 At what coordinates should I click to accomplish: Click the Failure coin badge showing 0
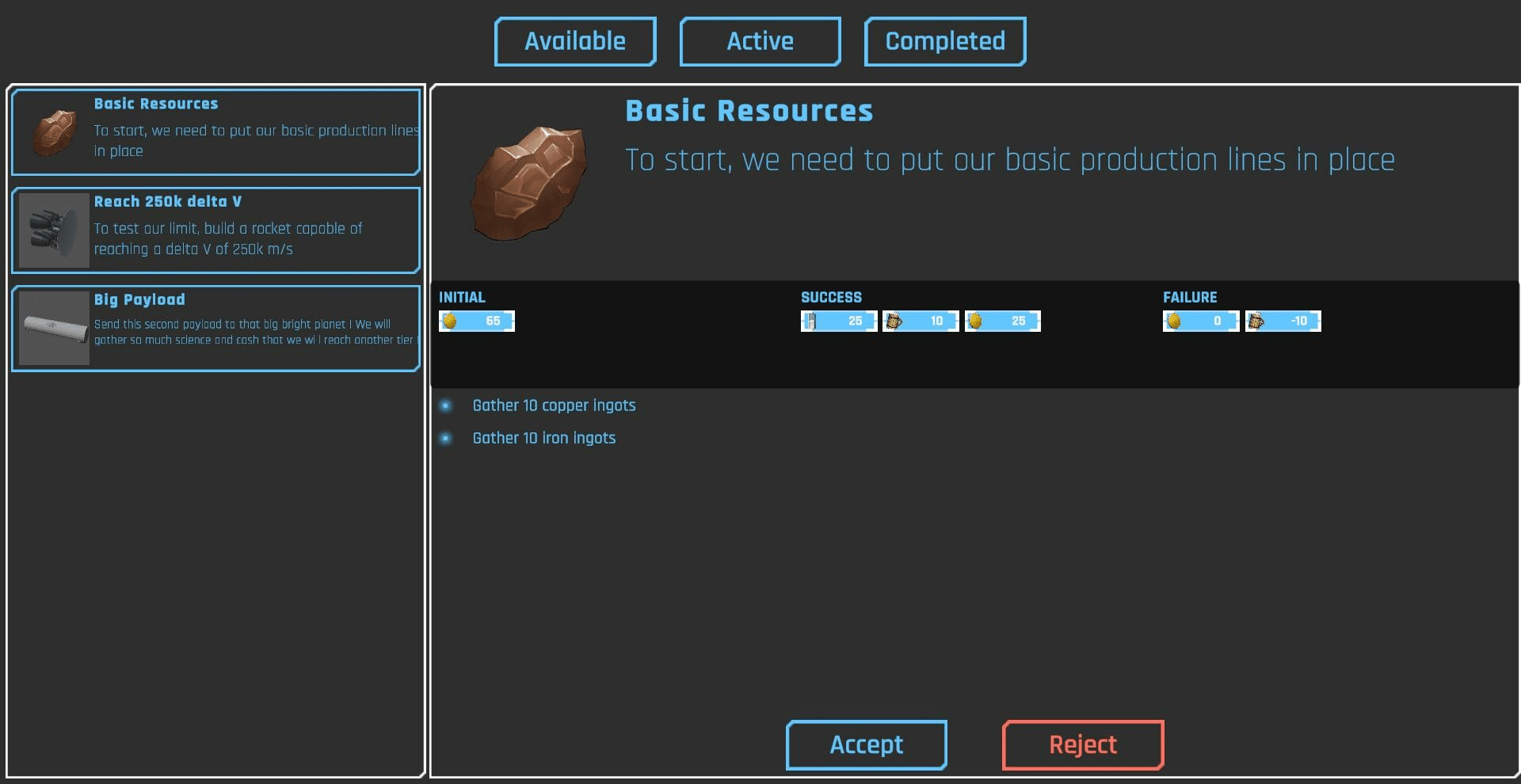click(x=1200, y=321)
